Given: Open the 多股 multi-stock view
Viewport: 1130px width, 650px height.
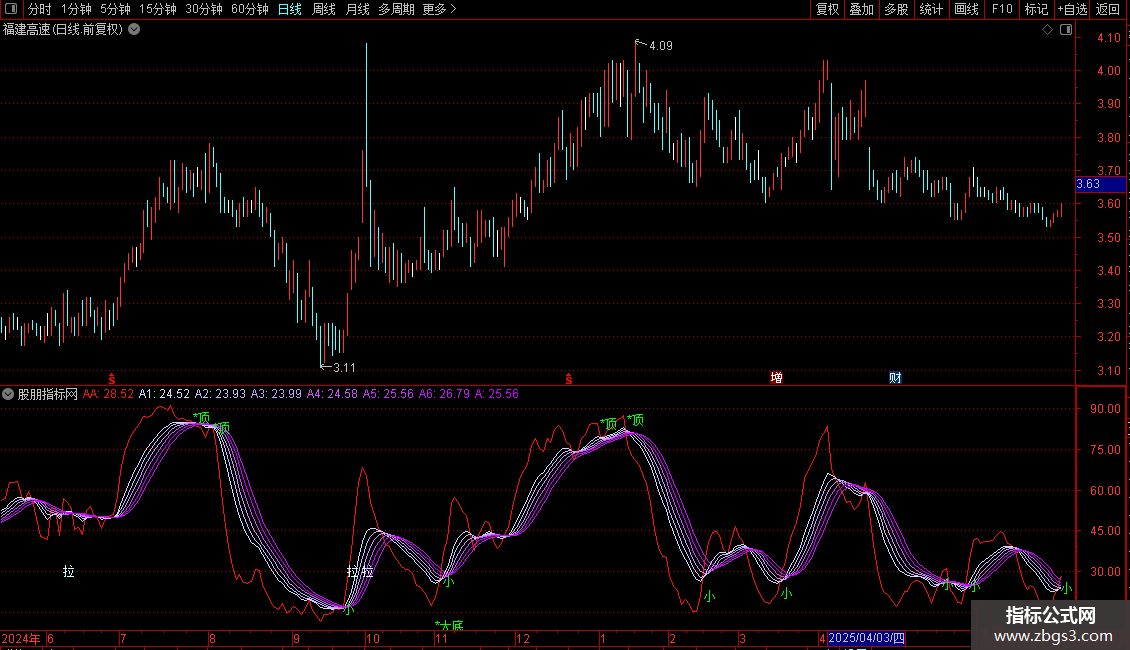Looking at the screenshot, I should 896,9.
